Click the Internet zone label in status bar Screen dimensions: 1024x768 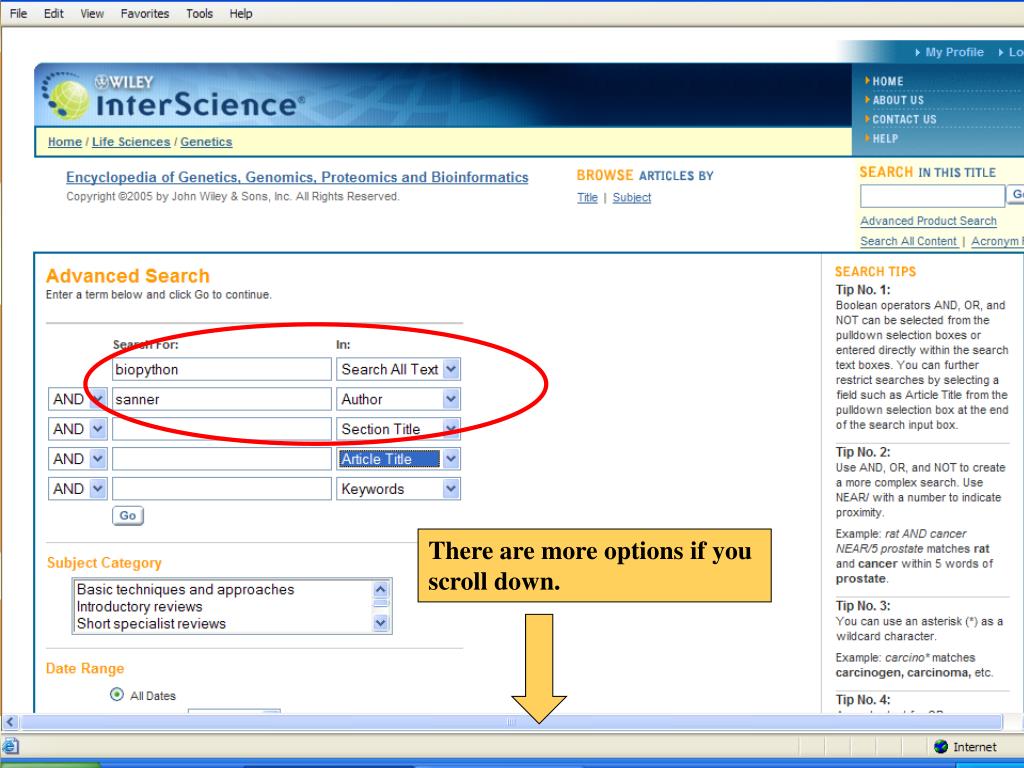click(x=974, y=747)
